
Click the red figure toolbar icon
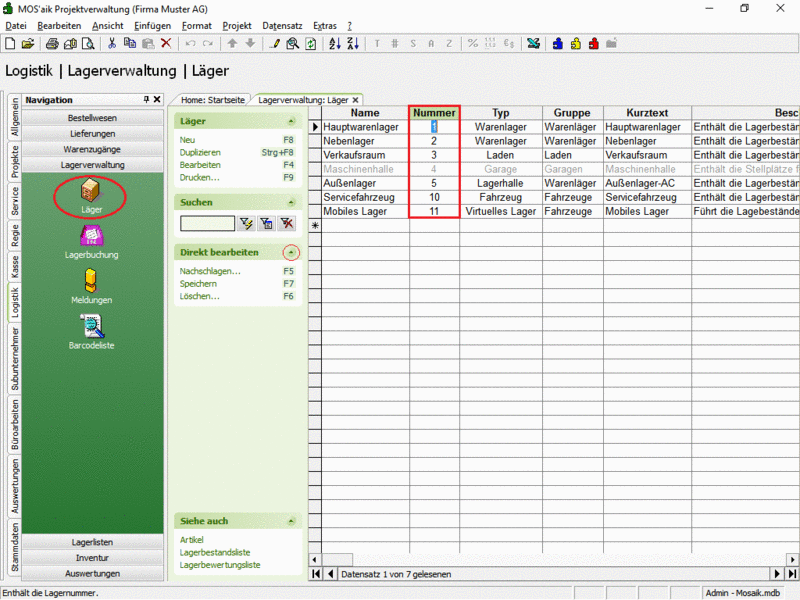593,44
